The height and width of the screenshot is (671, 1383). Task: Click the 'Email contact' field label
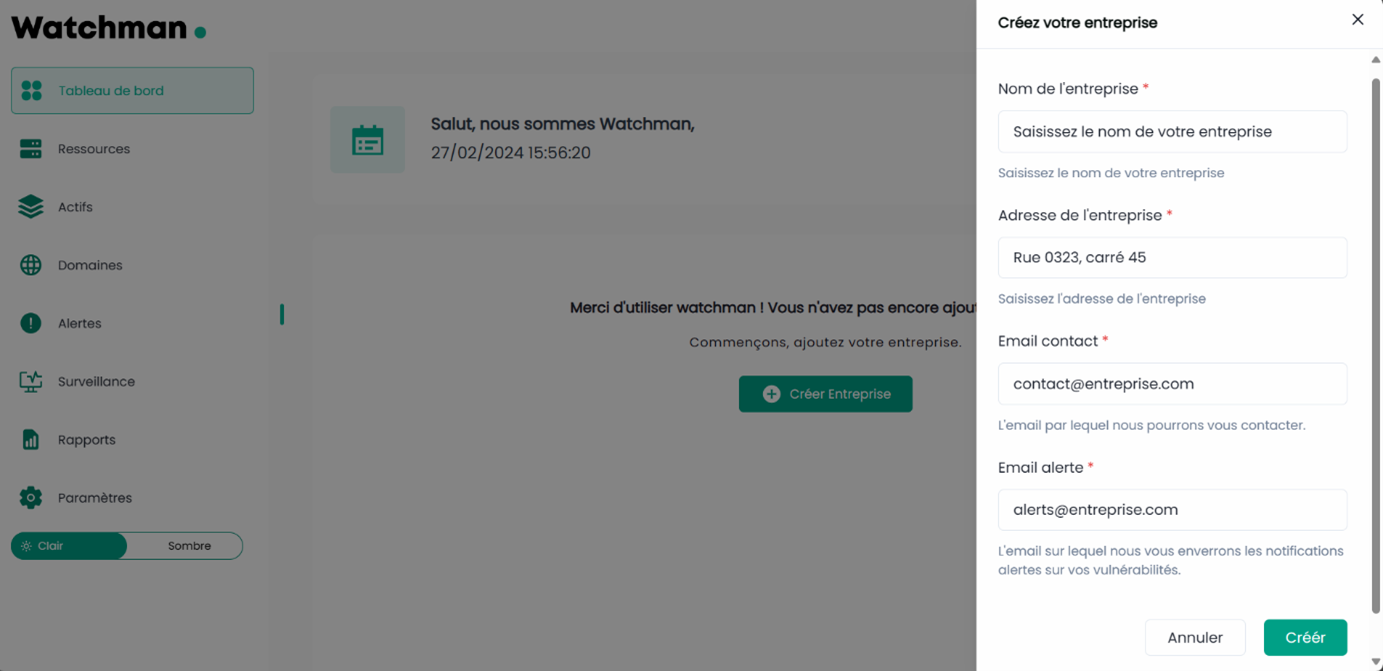pos(1048,342)
